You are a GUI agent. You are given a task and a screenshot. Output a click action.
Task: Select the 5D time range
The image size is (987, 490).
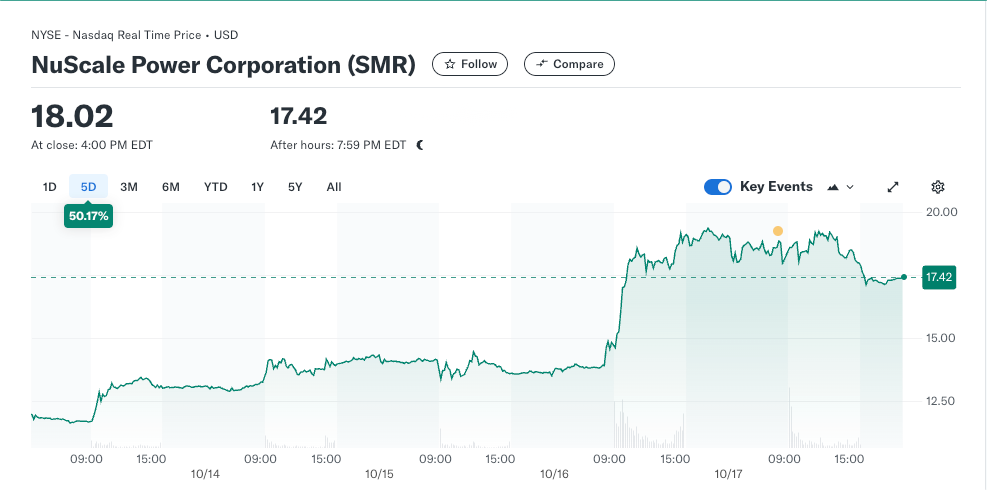tap(88, 187)
